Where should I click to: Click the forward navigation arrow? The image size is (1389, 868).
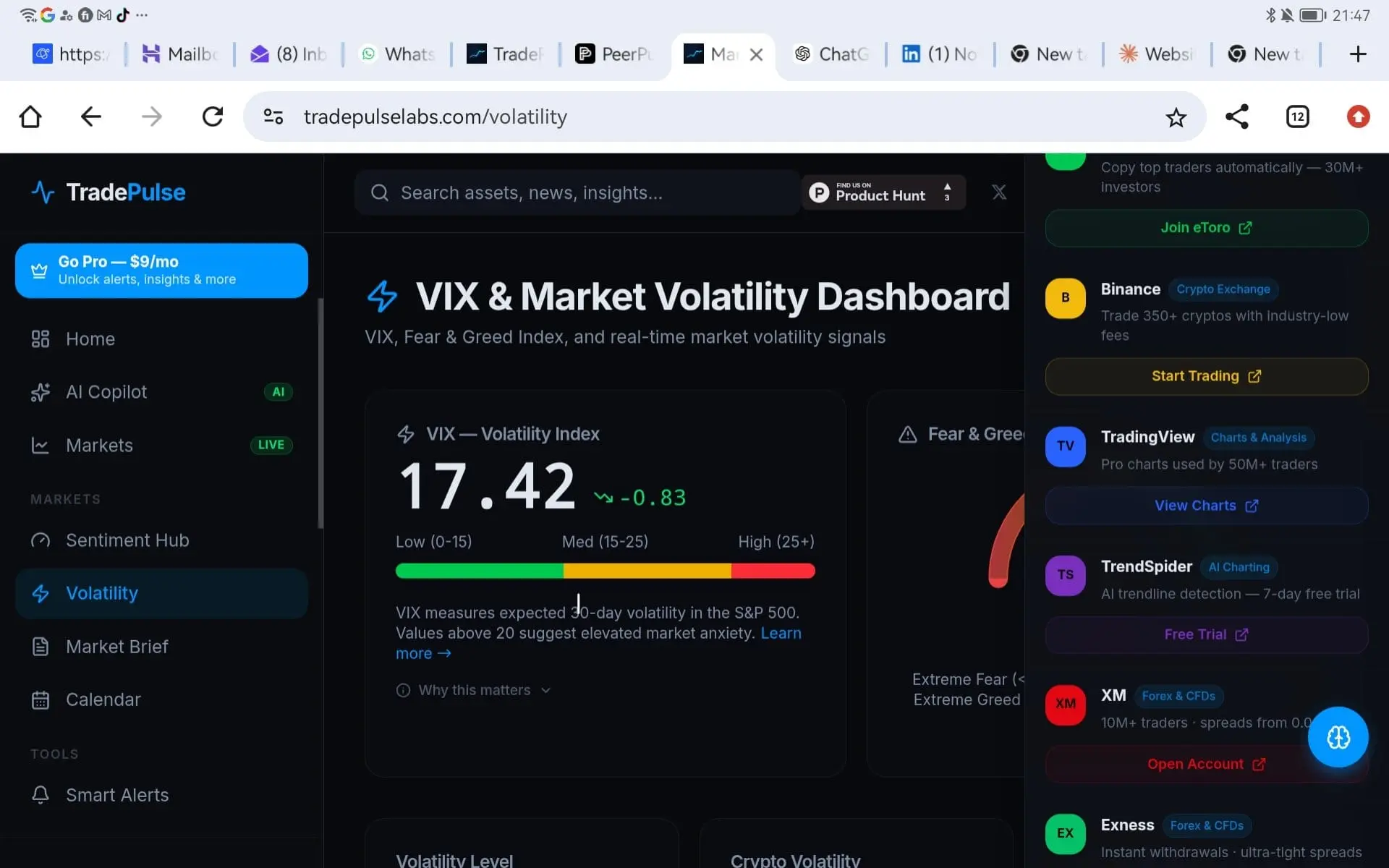click(x=152, y=116)
